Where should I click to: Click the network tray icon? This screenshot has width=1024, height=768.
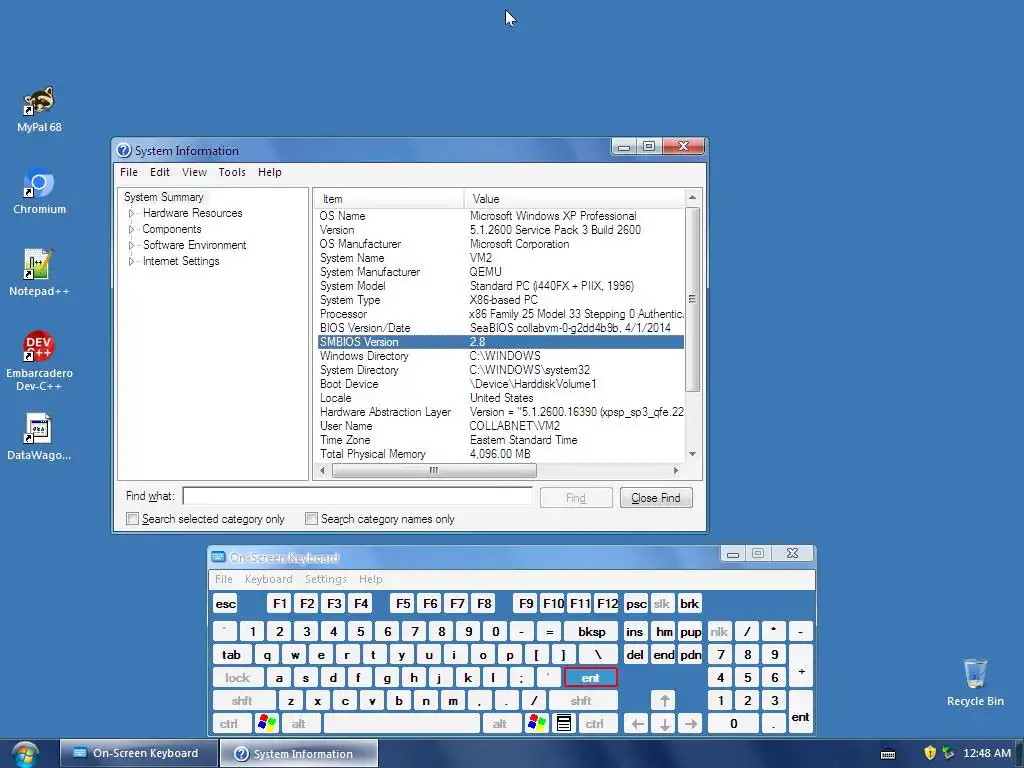click(x=948, y=753)
